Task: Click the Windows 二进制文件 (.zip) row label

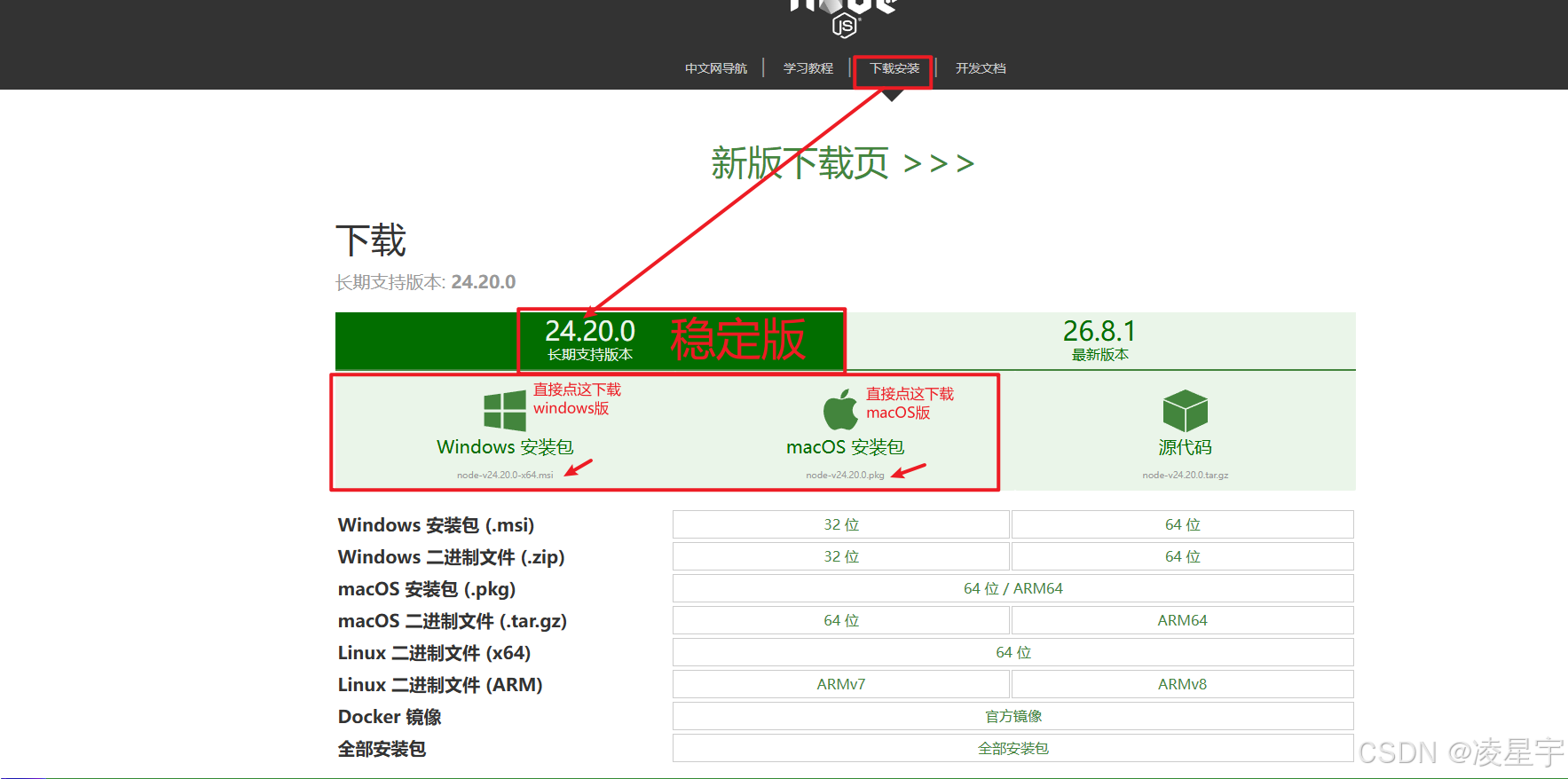Action: pyautogui.click(x=451, y=557)
